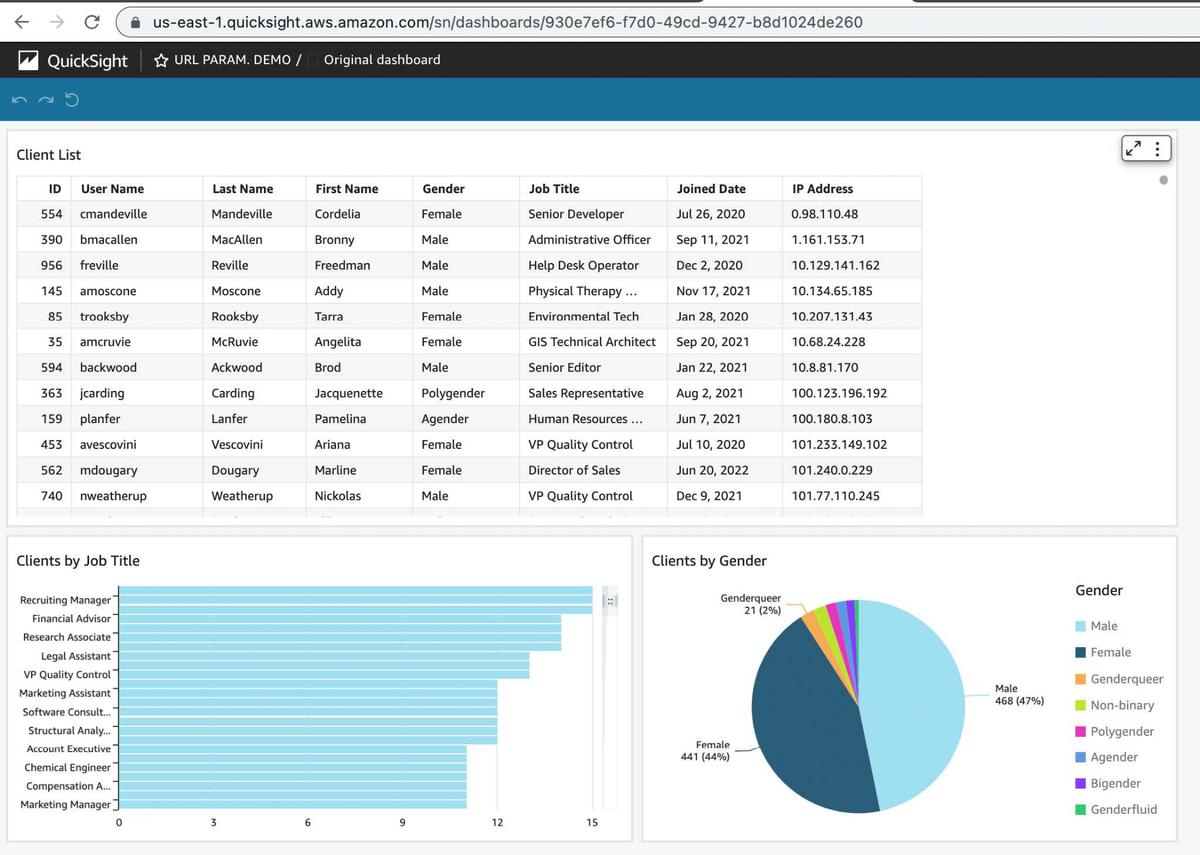Screen dimensions: 1200x855
Task: Click the QuickSight logo icon
Action: 30,61
